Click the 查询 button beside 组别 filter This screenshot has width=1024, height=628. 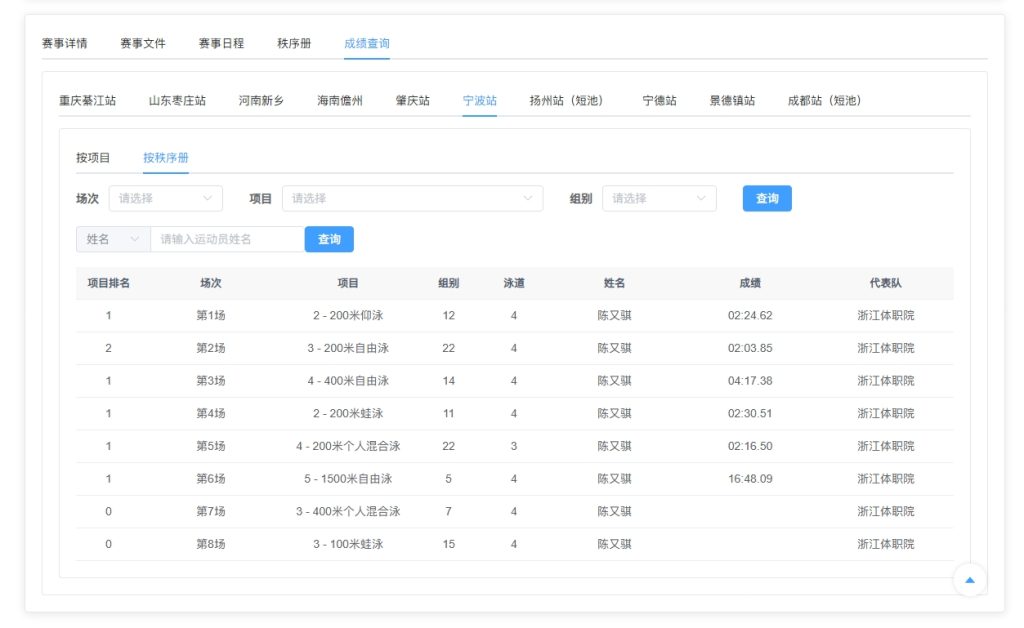[x=767, y=198]
